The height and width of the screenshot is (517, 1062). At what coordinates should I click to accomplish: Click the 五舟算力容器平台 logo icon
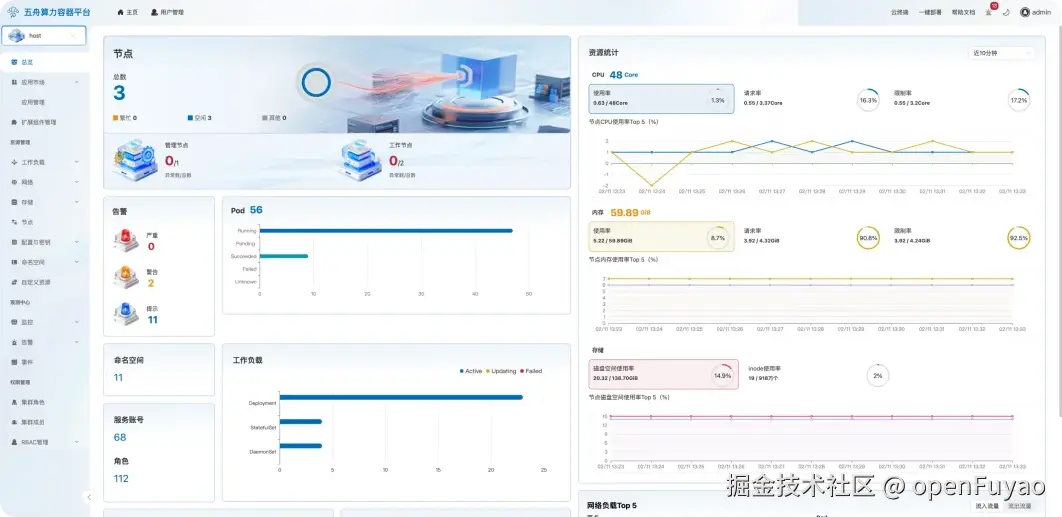click(x=13, y=12)
